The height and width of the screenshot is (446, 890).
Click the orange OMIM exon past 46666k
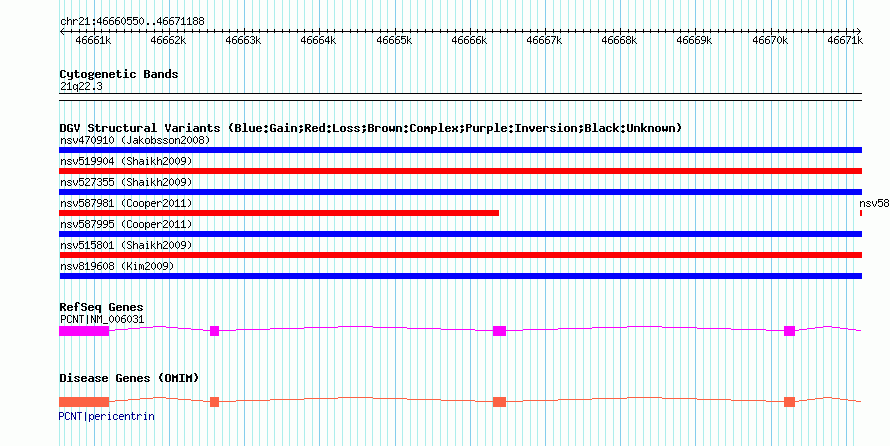tap(499, 402)
